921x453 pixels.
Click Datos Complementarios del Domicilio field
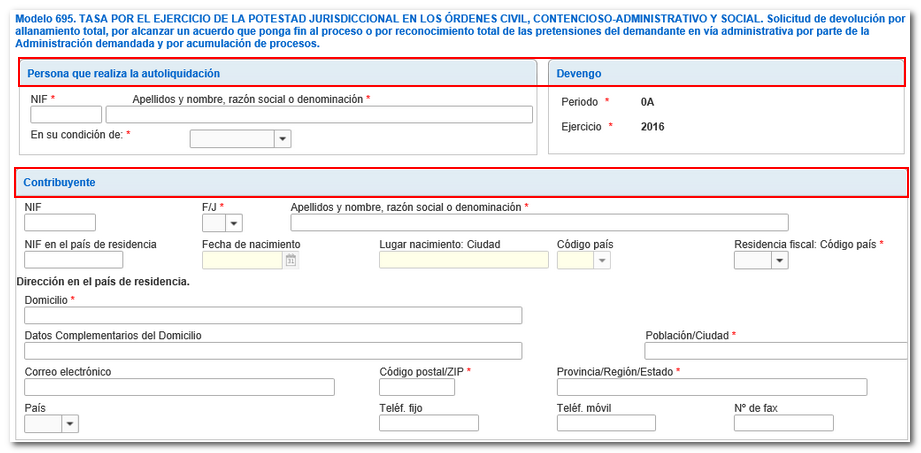pos(273,351)
